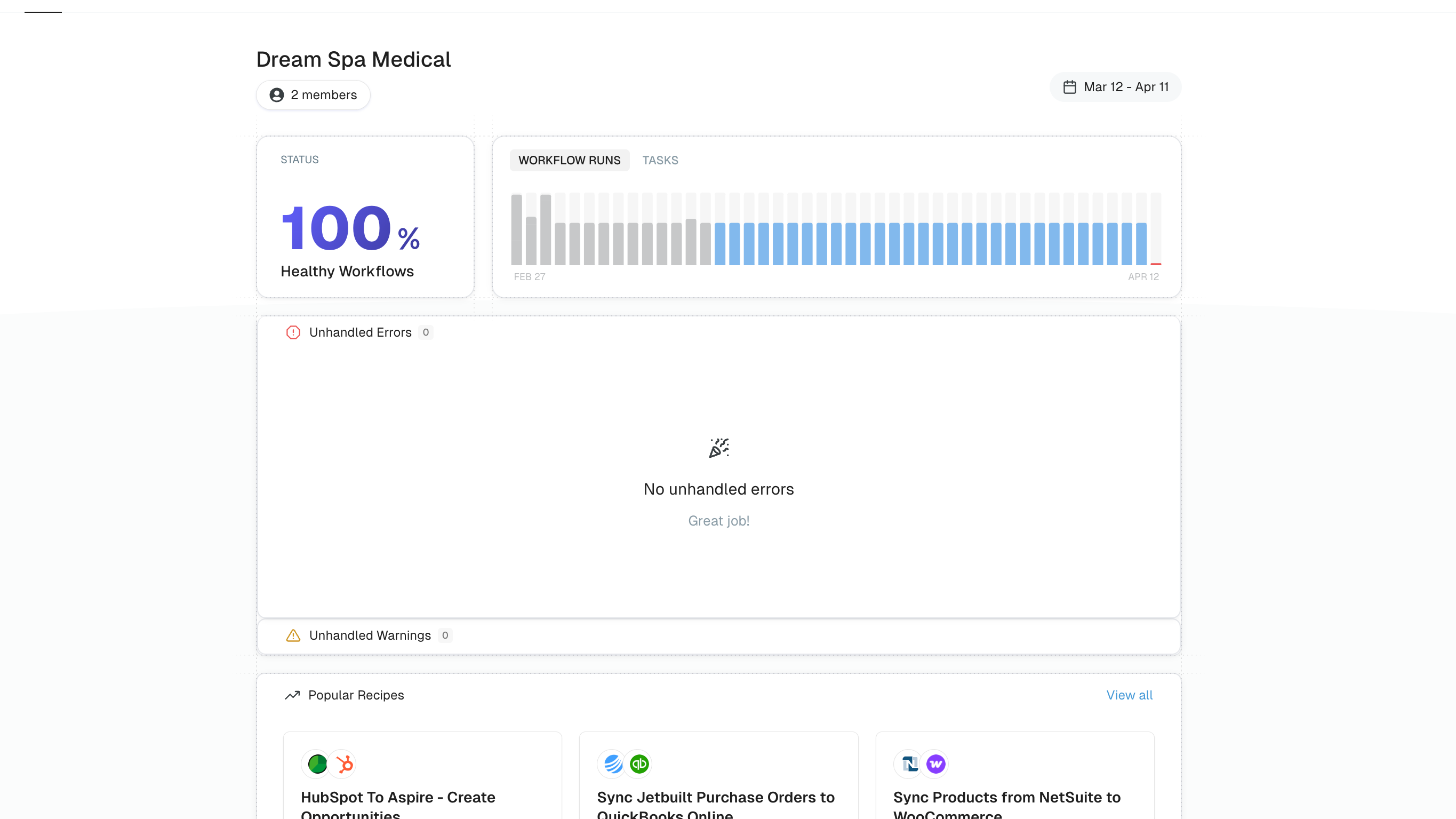Click the STATUS card label
This screenshot has width=1456, height=819.
click(300, 160)
